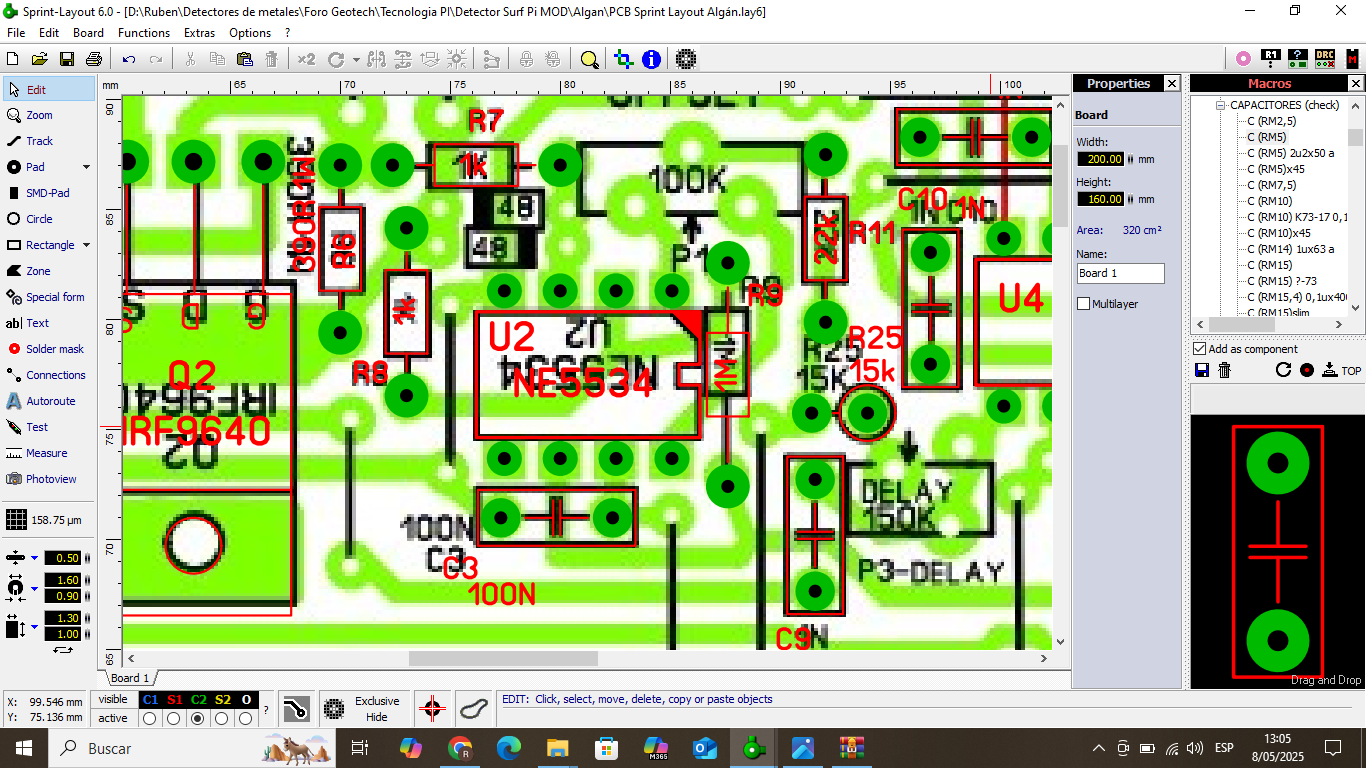Click the red record dot icon under Macros
The width and height of the screenshot is (1366, 768).
pyautogui.click(x=1307, y=371)
